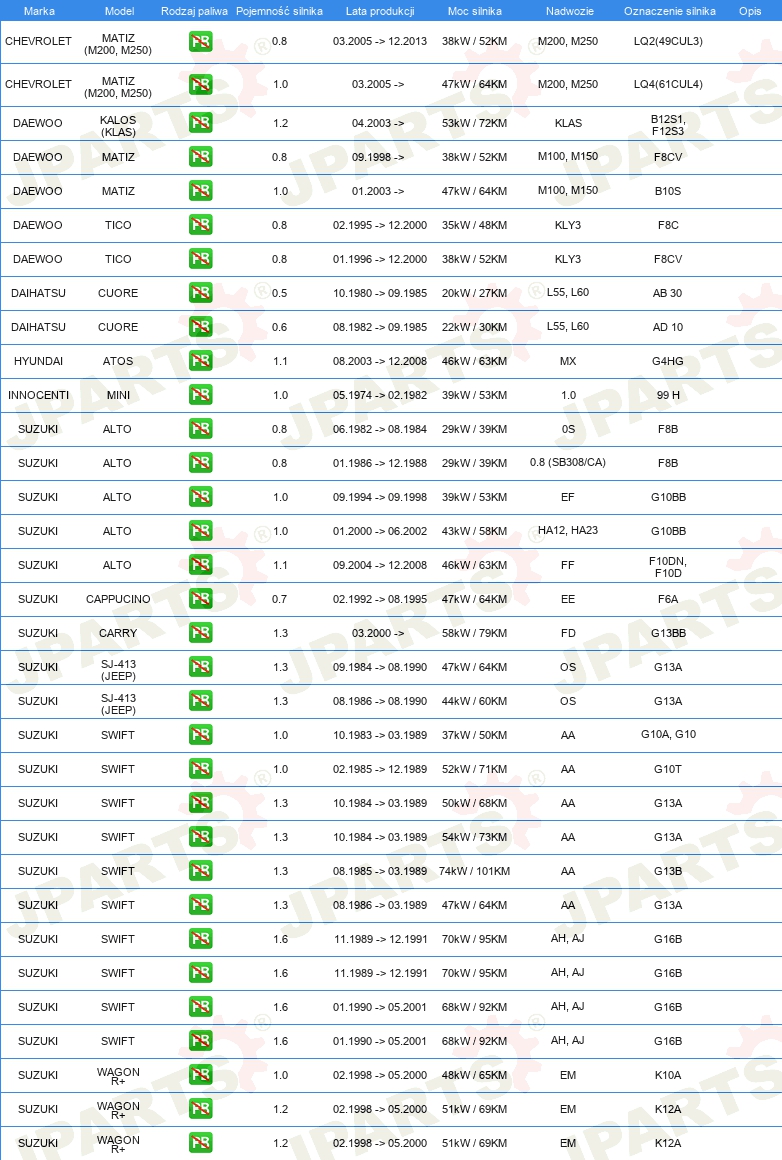Select power cell 74kW / 101KM
The image size is (782, 1160).
(x=474, y=871)
